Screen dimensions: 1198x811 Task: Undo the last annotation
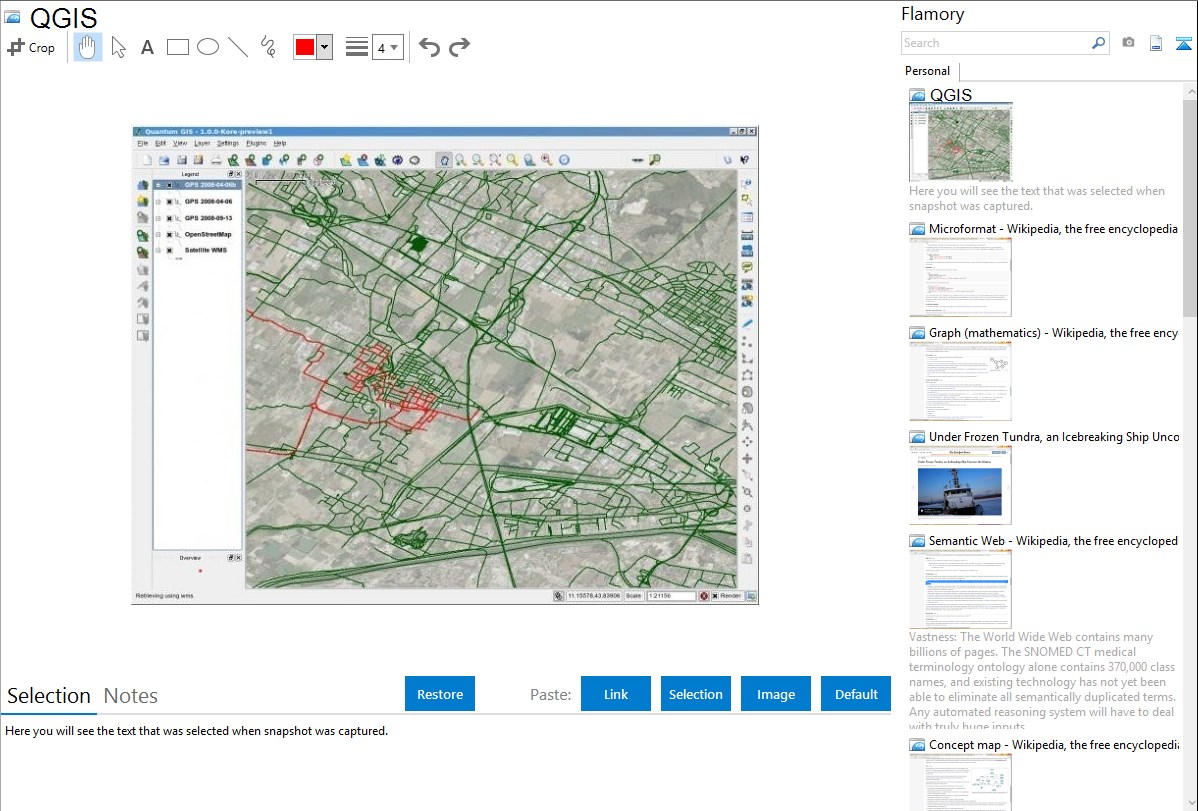tap(429, 47)
